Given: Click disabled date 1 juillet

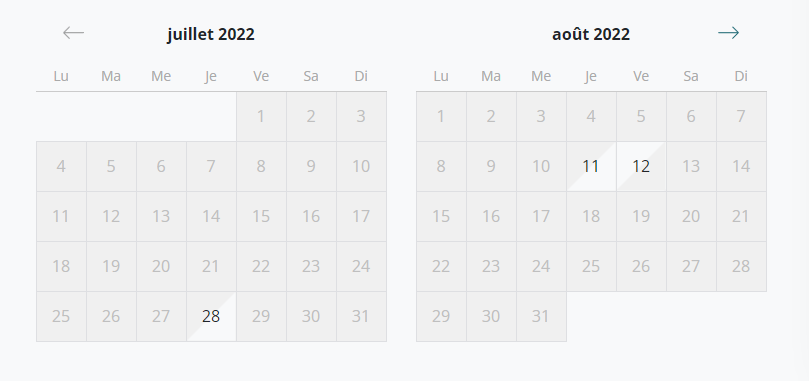Looking at the screenshot, I should [x=261, y=116].
